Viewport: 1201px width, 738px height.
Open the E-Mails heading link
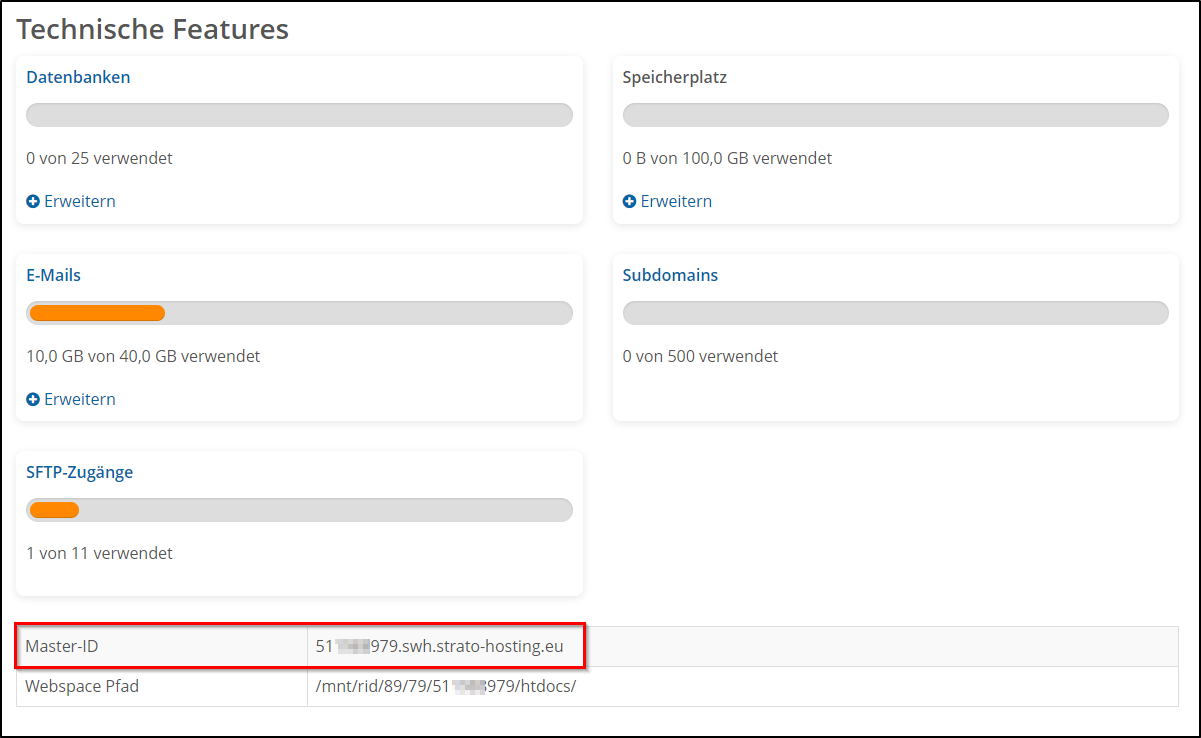coord(53,275)
